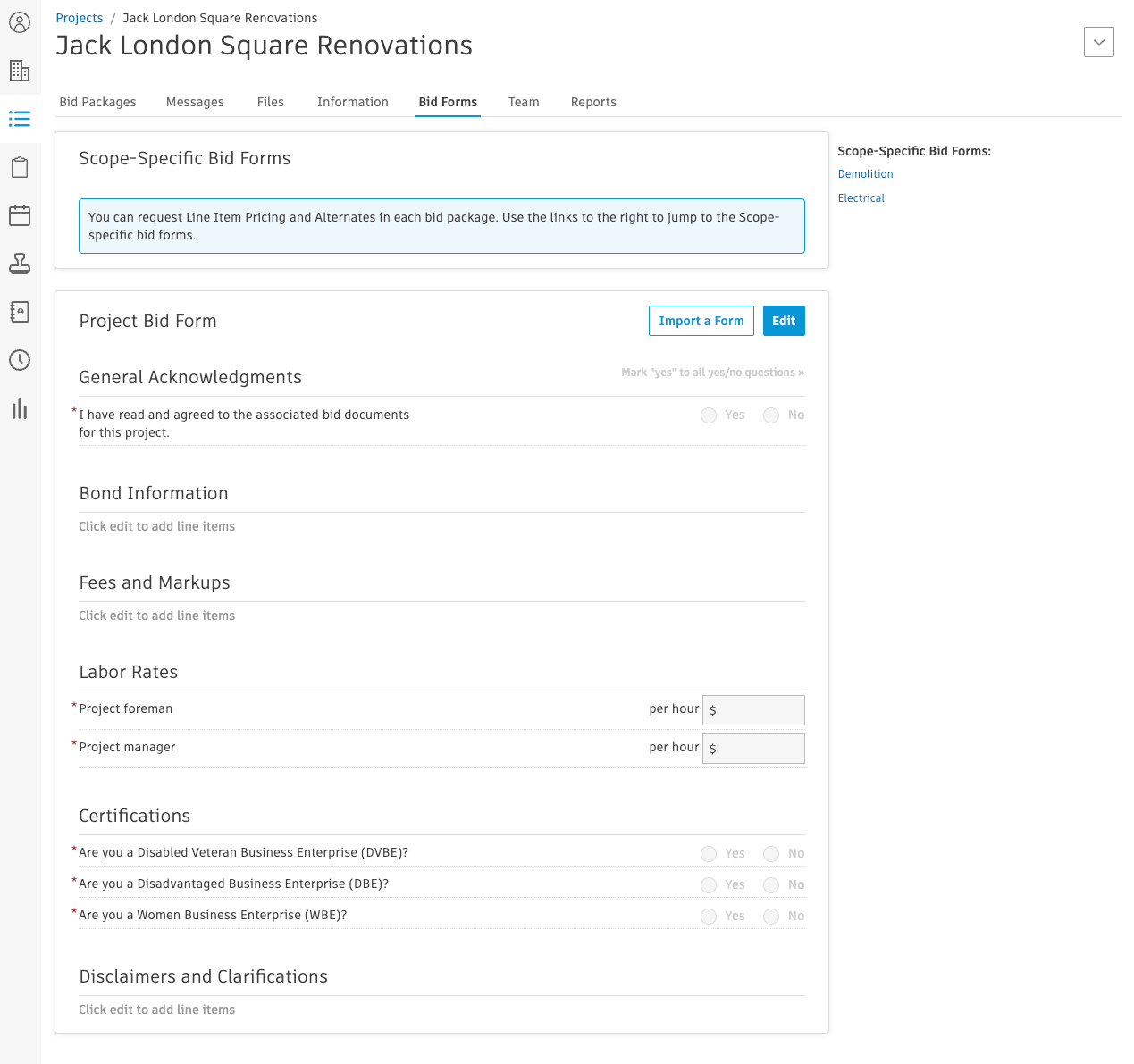Select the Bid Forms tab
1134x1064 pixels.
[448, 102]
